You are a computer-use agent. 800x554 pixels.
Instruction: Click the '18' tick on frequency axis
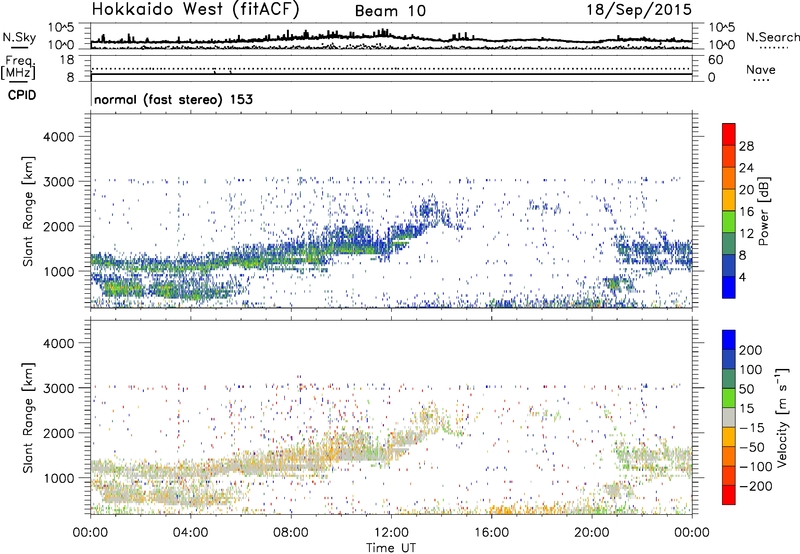pos(67,60)
